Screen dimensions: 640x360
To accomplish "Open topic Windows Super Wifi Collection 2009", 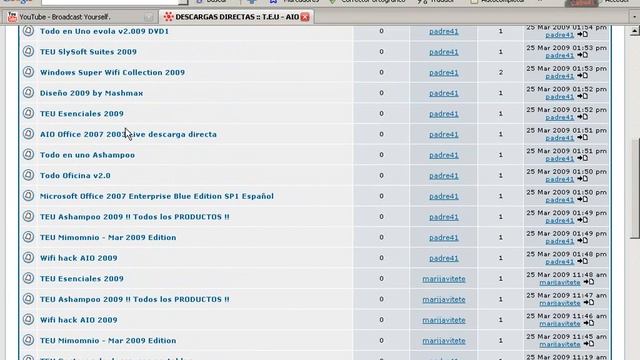I will [112, 72].
